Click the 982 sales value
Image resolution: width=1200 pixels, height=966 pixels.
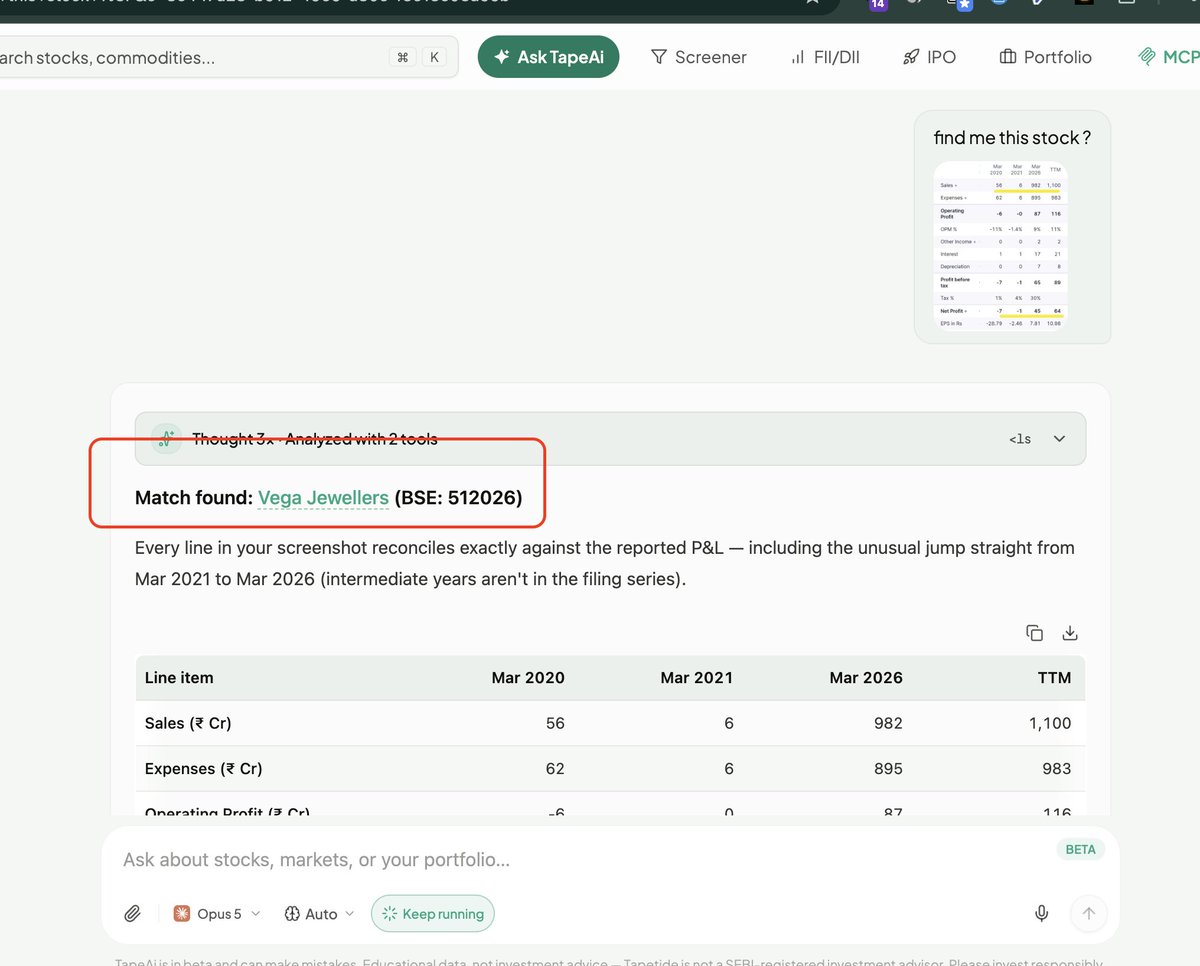coord(887,723)
